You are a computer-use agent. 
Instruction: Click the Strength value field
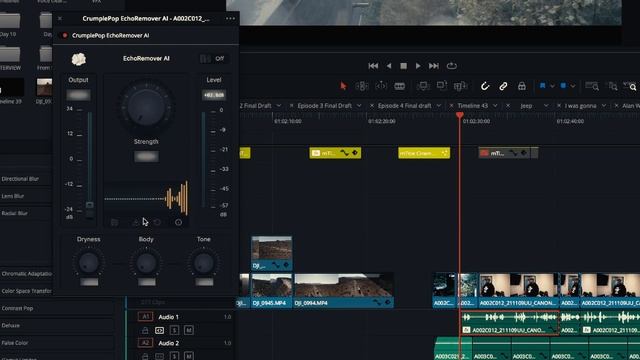click(x=146, y=157)
